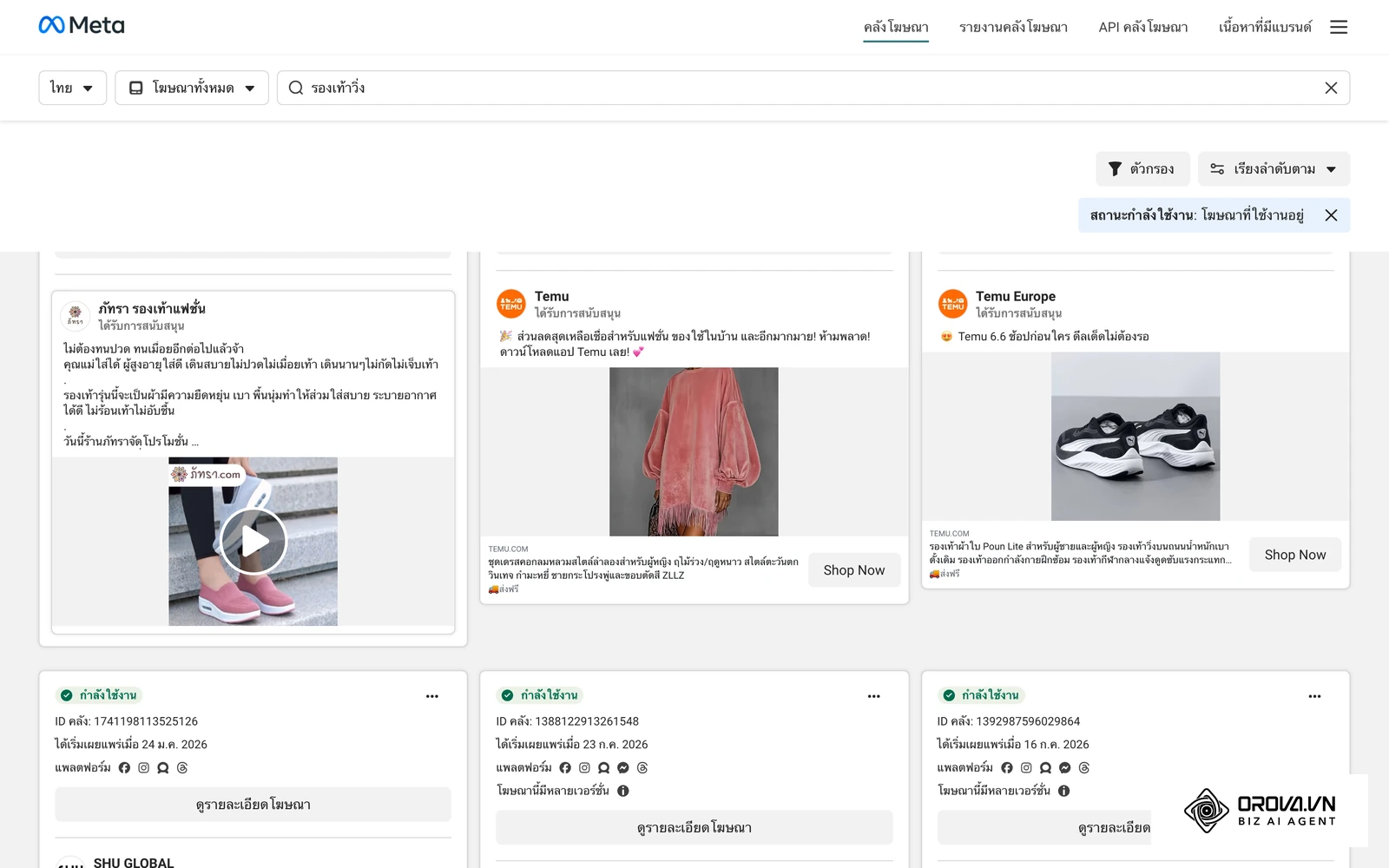Open the Temu Europe advertiser name link
The width and height of the screenshot is (1389, 868).
click(1016, 296)
